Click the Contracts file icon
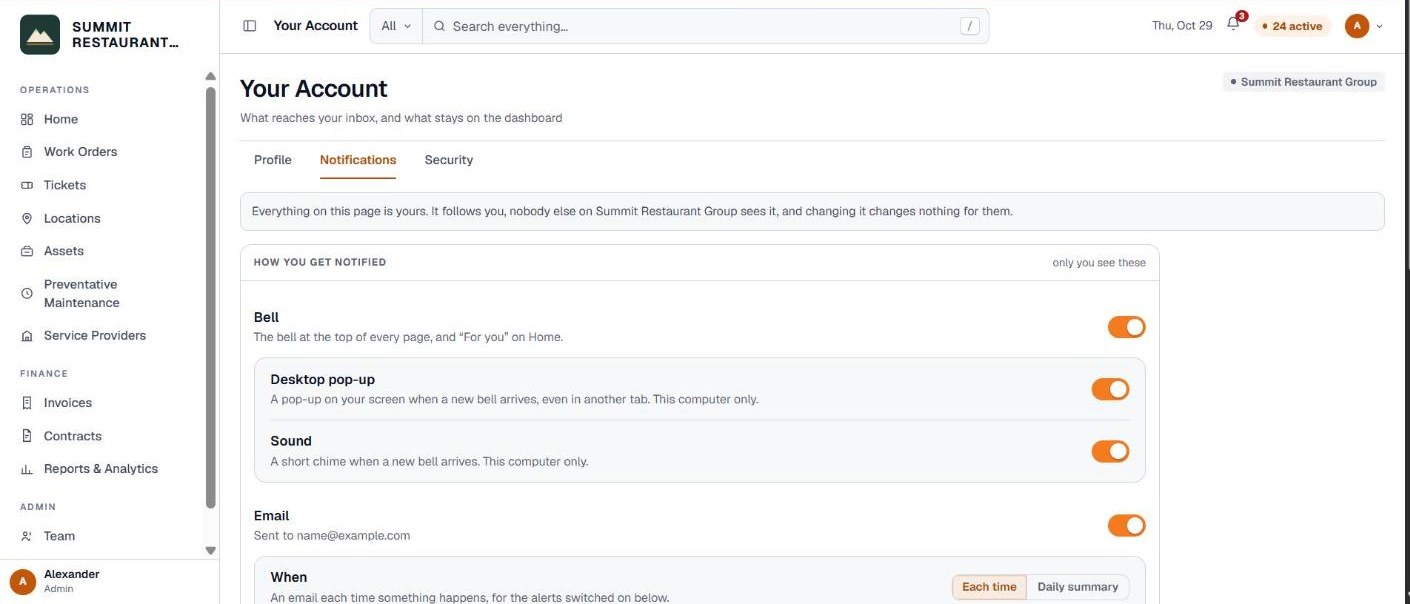Image resolution: width=1410 pixels, height=604 pixels. [27, 436]
